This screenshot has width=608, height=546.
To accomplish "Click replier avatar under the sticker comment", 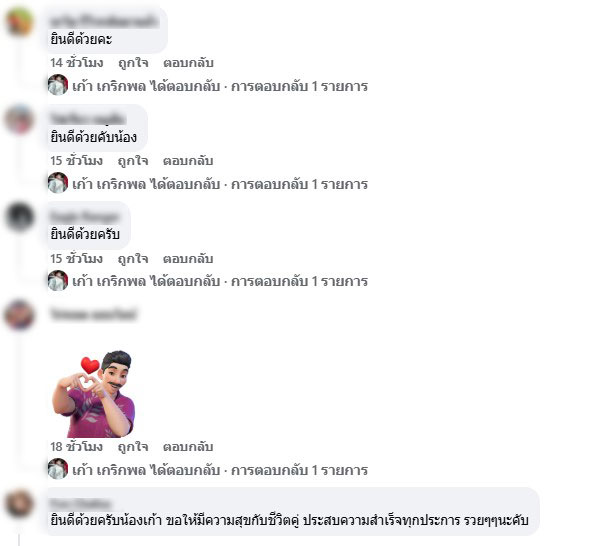I will pos(58,469).
